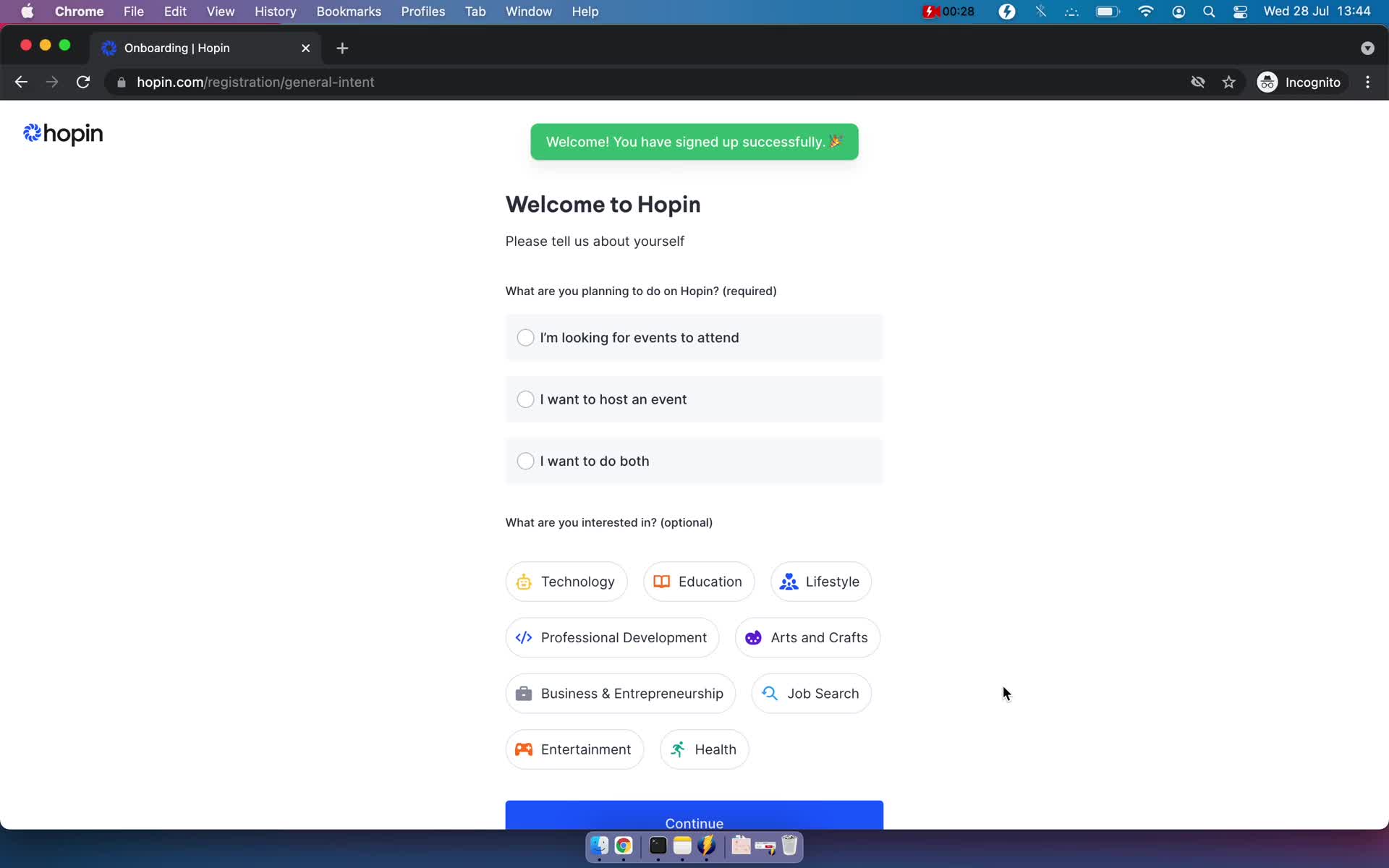Select the Job Search interest chip
The width and height of the screenshot is (1389, 868).
(x=811, y=694)
